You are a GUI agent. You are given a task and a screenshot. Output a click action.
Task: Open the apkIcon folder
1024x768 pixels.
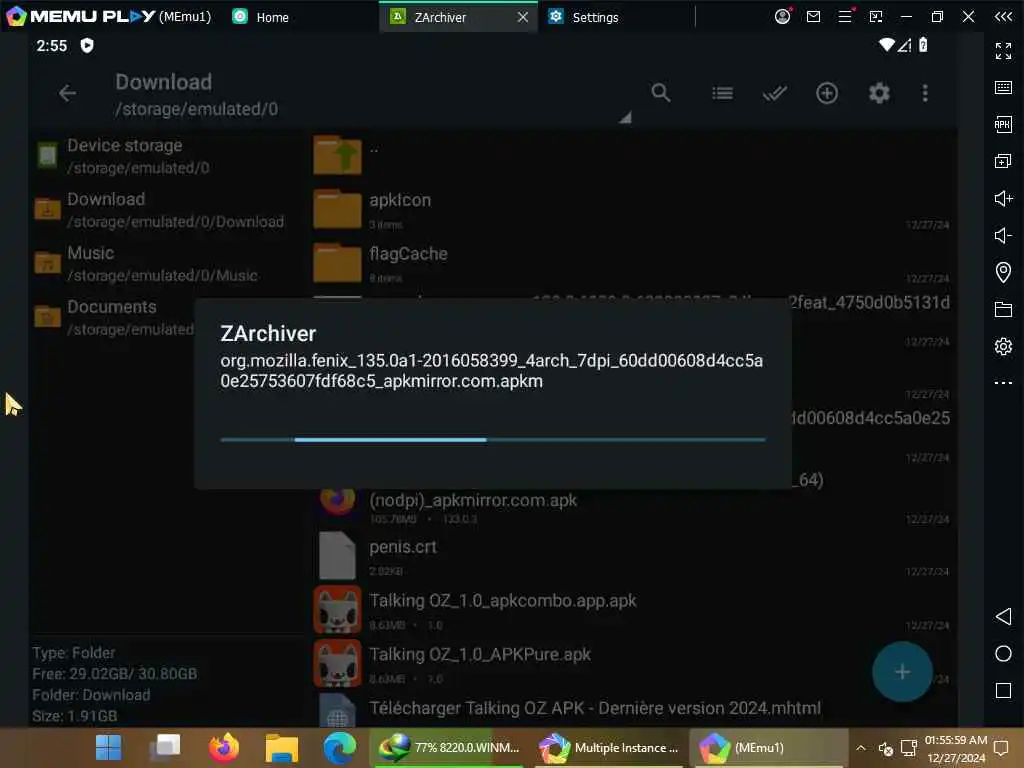(633, 209)
